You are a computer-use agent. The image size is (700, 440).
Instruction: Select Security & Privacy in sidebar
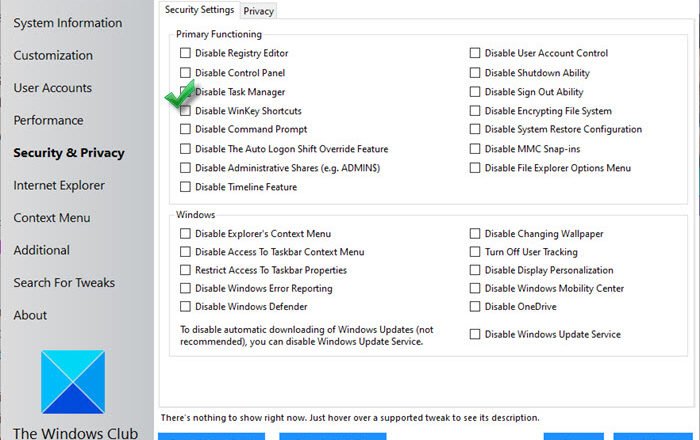point(69,153)
